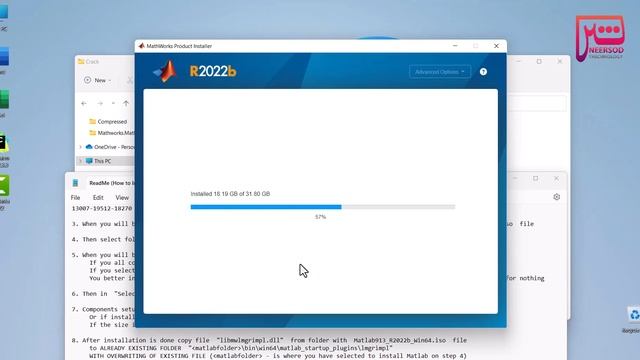640x360 pixels.
Task: Click the black PyCharm-style desktop icon
Action: 4,143
